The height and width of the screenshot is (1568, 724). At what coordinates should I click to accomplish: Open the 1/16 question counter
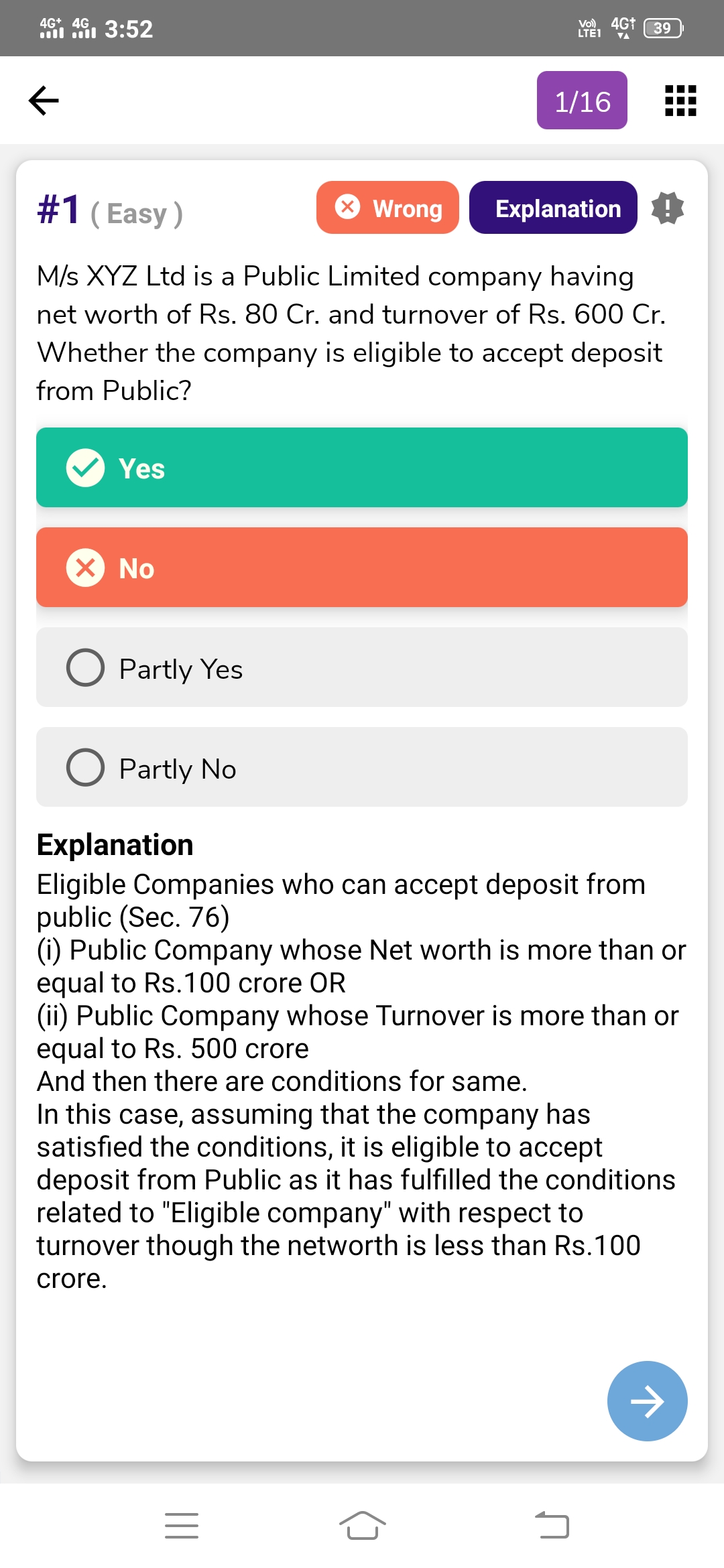pos(582,101)
